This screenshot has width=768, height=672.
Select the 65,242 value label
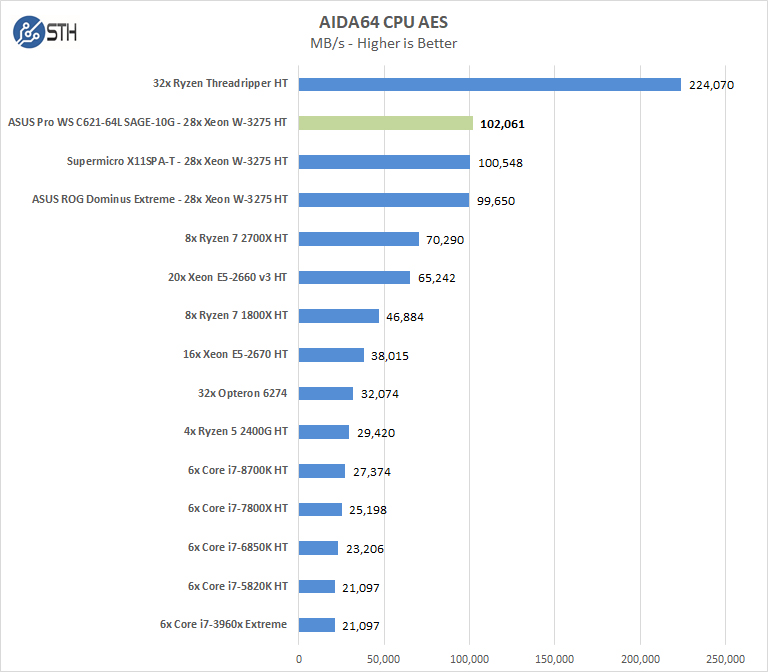pyautogui.click(x=436, y=279)
